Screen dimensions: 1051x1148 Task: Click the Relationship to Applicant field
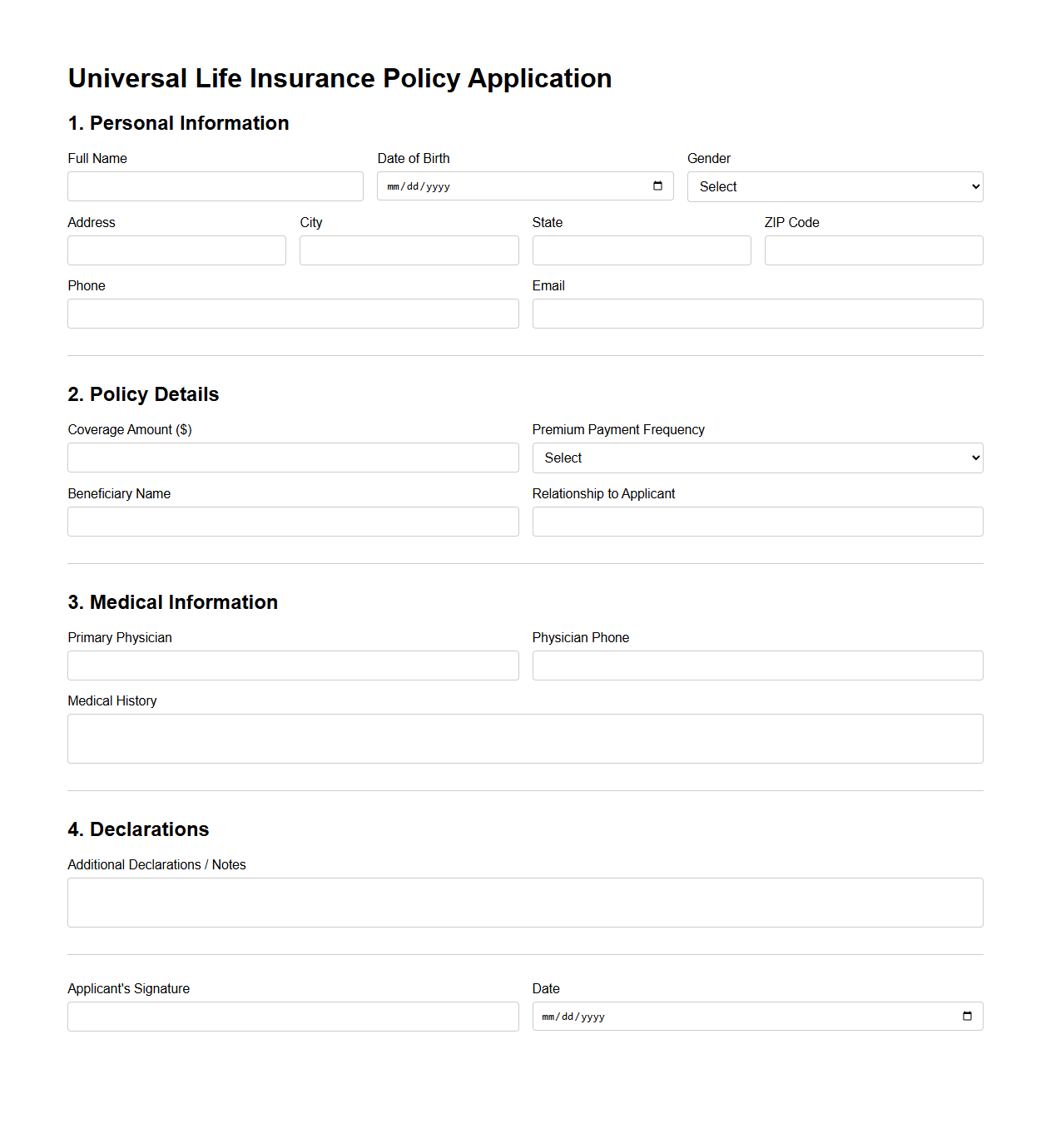click(x=756, y=521)
